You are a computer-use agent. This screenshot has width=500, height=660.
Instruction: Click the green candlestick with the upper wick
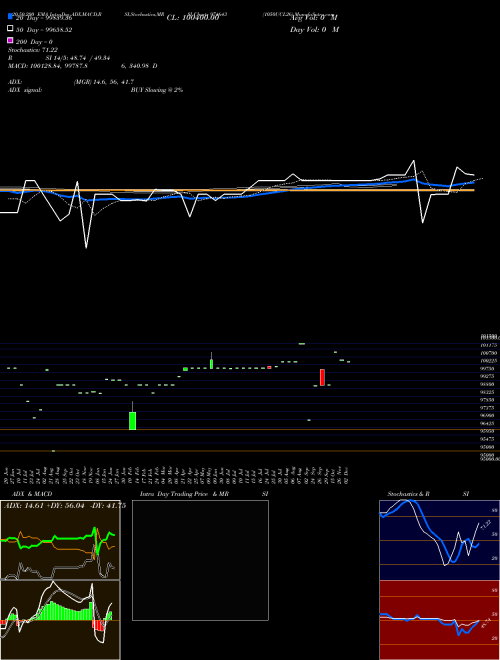coord(211,364)
